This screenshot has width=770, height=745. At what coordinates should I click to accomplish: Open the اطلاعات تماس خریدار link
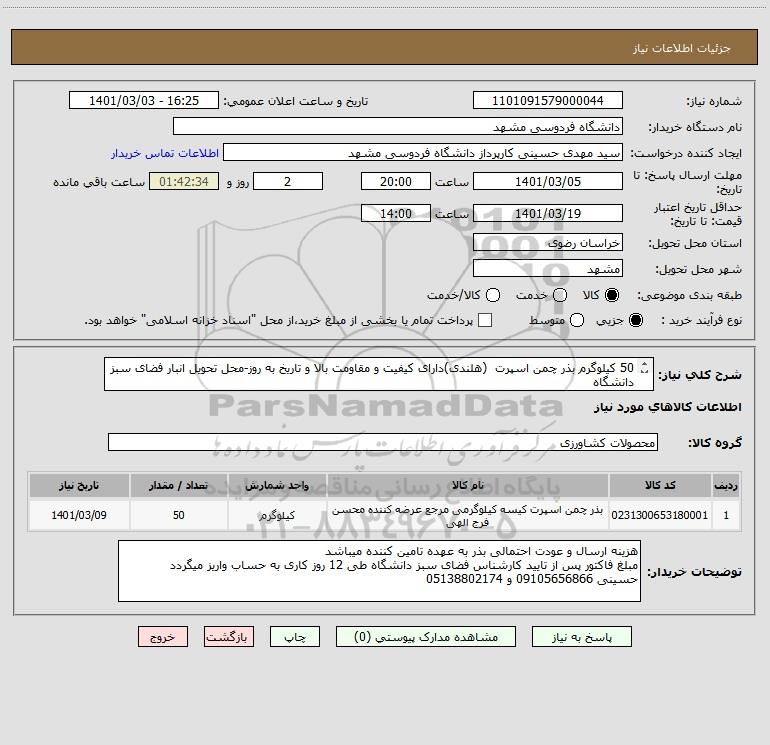165,153
